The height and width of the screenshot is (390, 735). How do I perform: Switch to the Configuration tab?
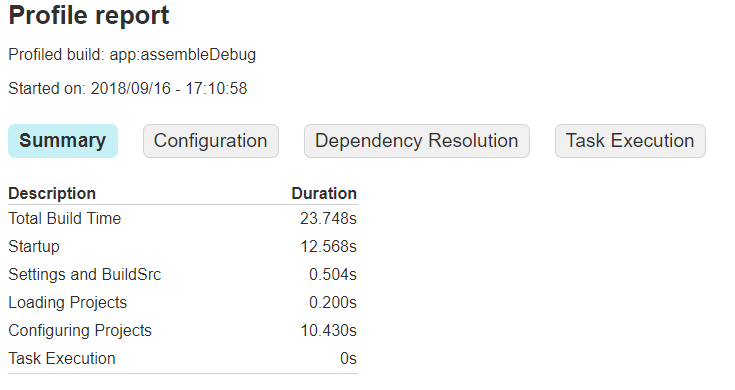tap(211, 141)
